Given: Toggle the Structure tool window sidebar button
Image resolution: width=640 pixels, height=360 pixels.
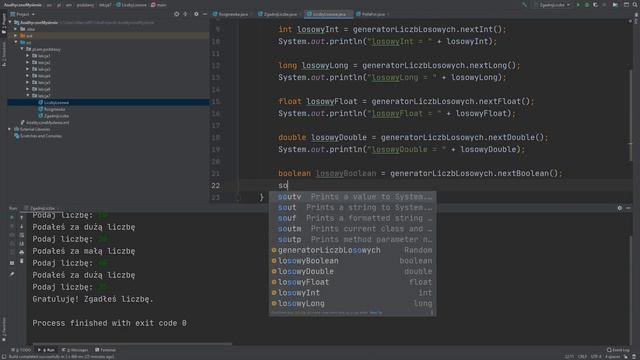Looking at the screenshot, I should tap(4, 55).
